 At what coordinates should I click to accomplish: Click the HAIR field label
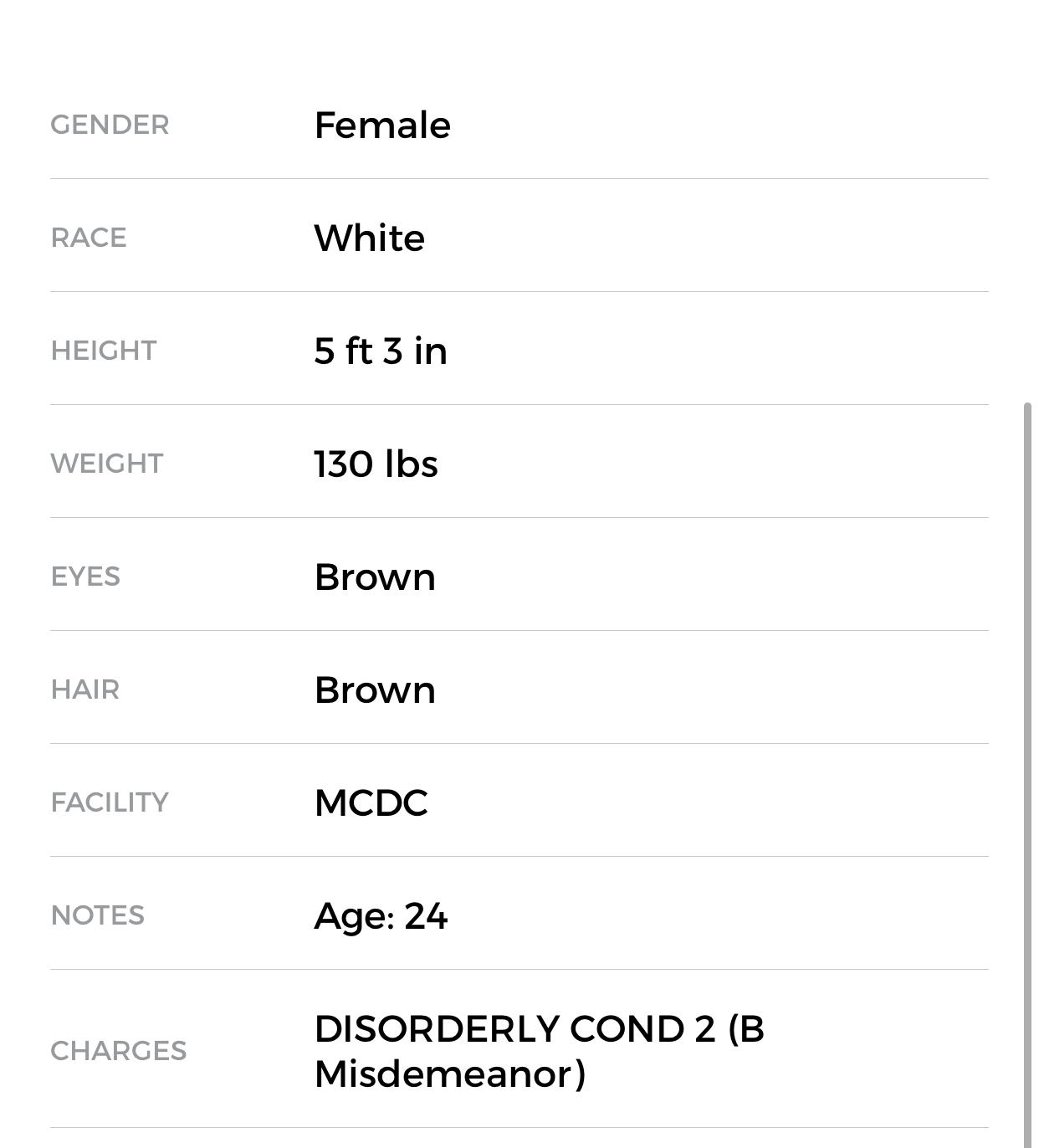point(85,689)
